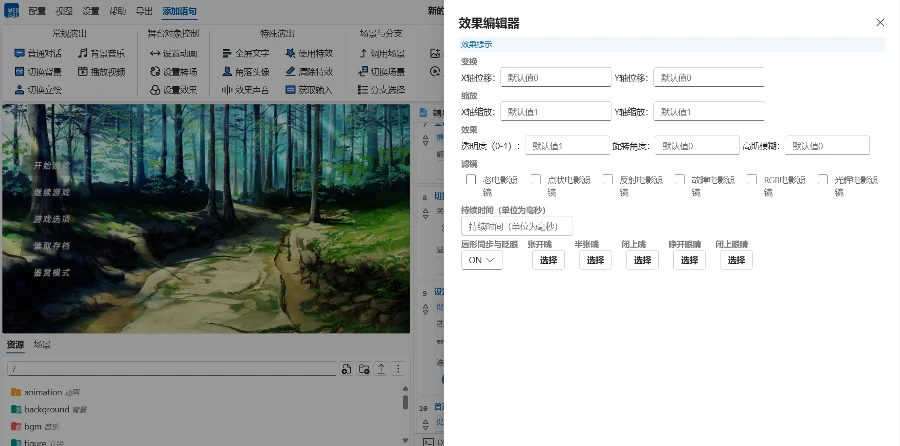Add the 调用场景 call scene statement
The height and width of the screenshot is (446, 900).
click(x=381, y=53)
